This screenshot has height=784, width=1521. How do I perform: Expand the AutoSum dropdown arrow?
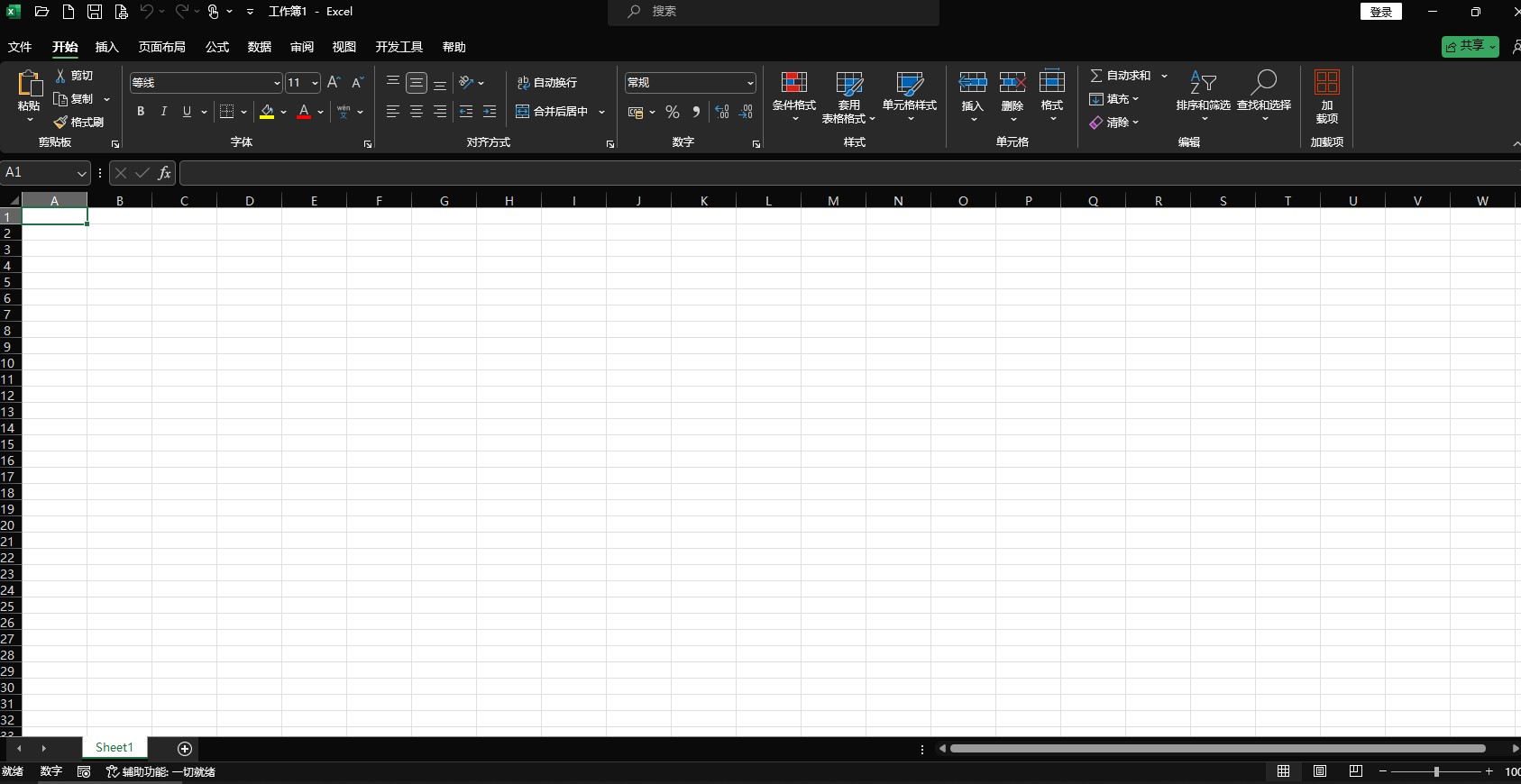[x=1164, y=76]
